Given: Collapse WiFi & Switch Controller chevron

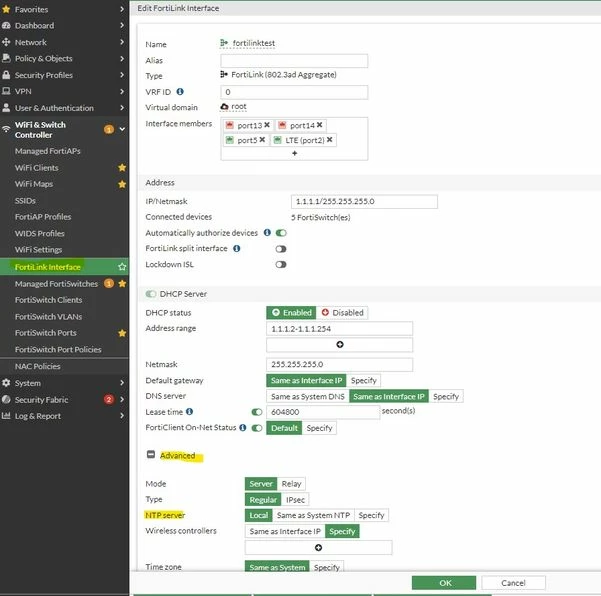Looking at the screenshot, I should click(x=122, y=129).
